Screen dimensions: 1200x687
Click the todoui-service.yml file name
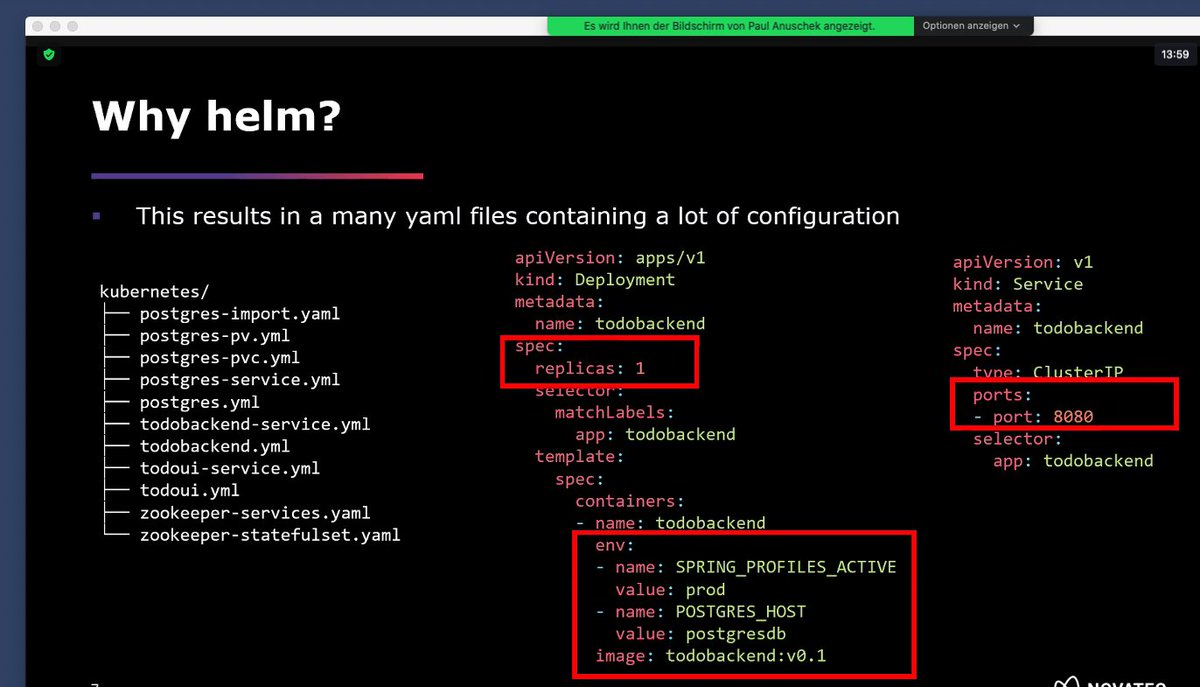coord(230,468)
